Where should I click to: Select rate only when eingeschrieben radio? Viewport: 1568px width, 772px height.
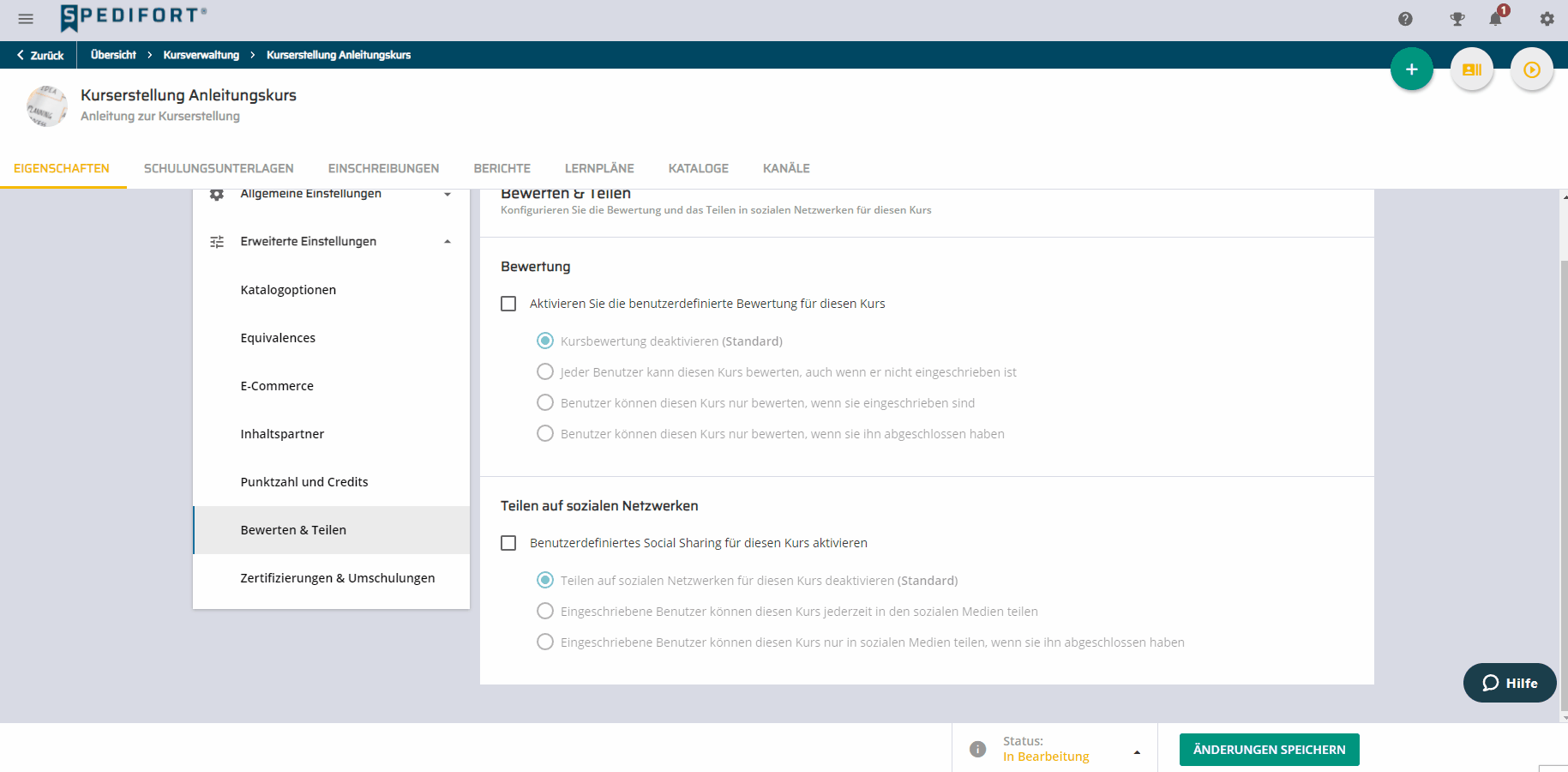(x=545, y=403)
